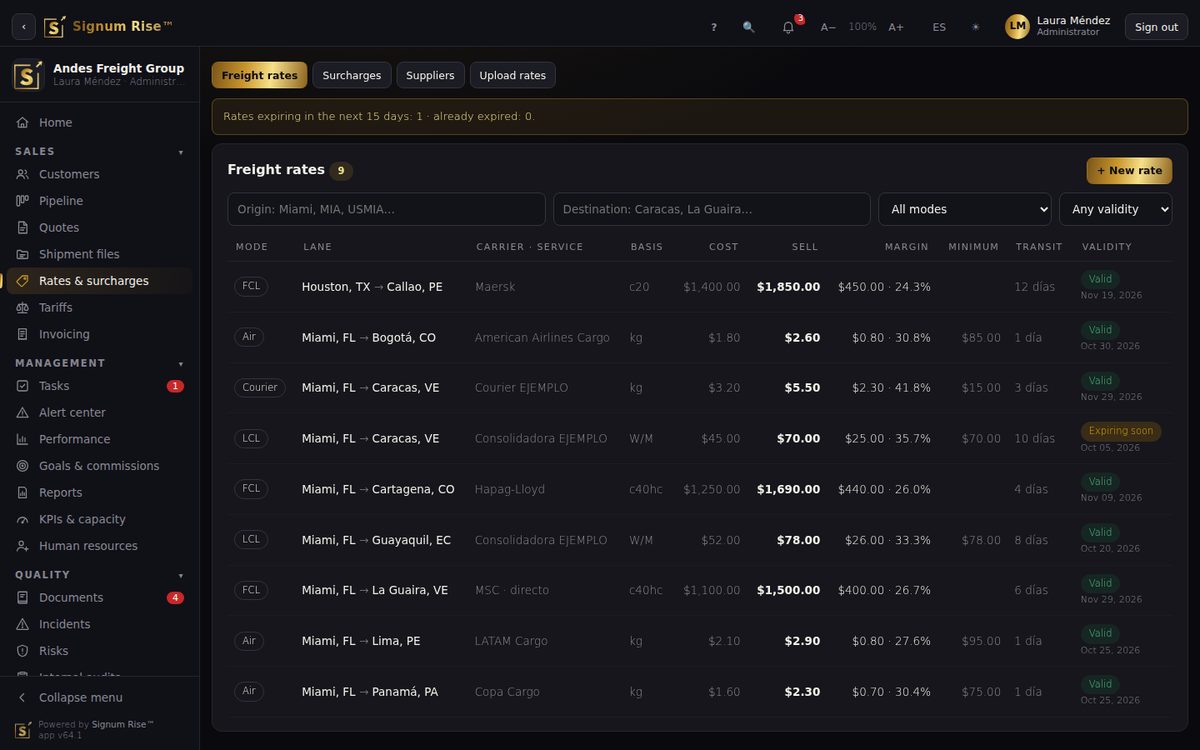Viewport: 1200px width, 750px height.
Task: Click the Copa Cargo carrier cell
Action: tap(507, 692)
